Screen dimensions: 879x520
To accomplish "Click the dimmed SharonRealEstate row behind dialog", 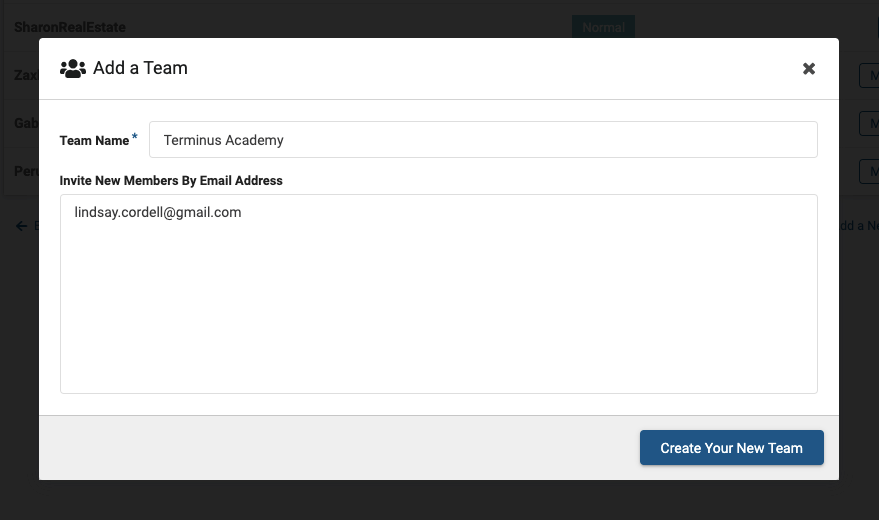I will pos(70,27).
